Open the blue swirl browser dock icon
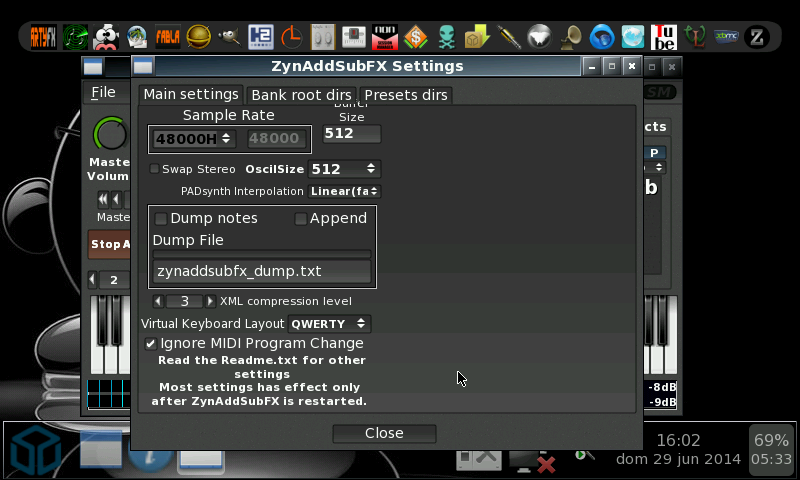The height and width of the screenshot is (480, 800). [x=602, y=37]
